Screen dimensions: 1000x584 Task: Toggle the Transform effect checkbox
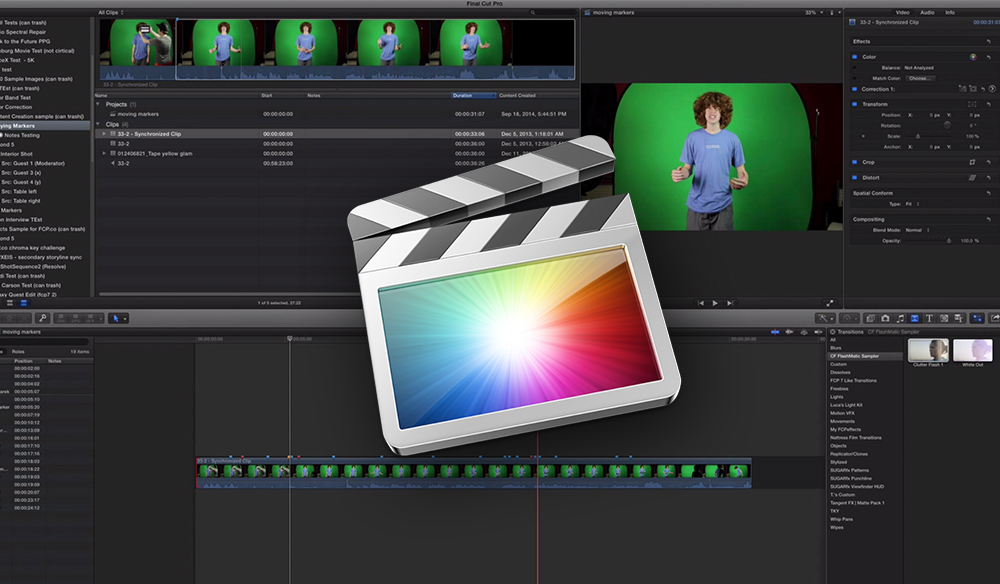(x=855, y=104)
